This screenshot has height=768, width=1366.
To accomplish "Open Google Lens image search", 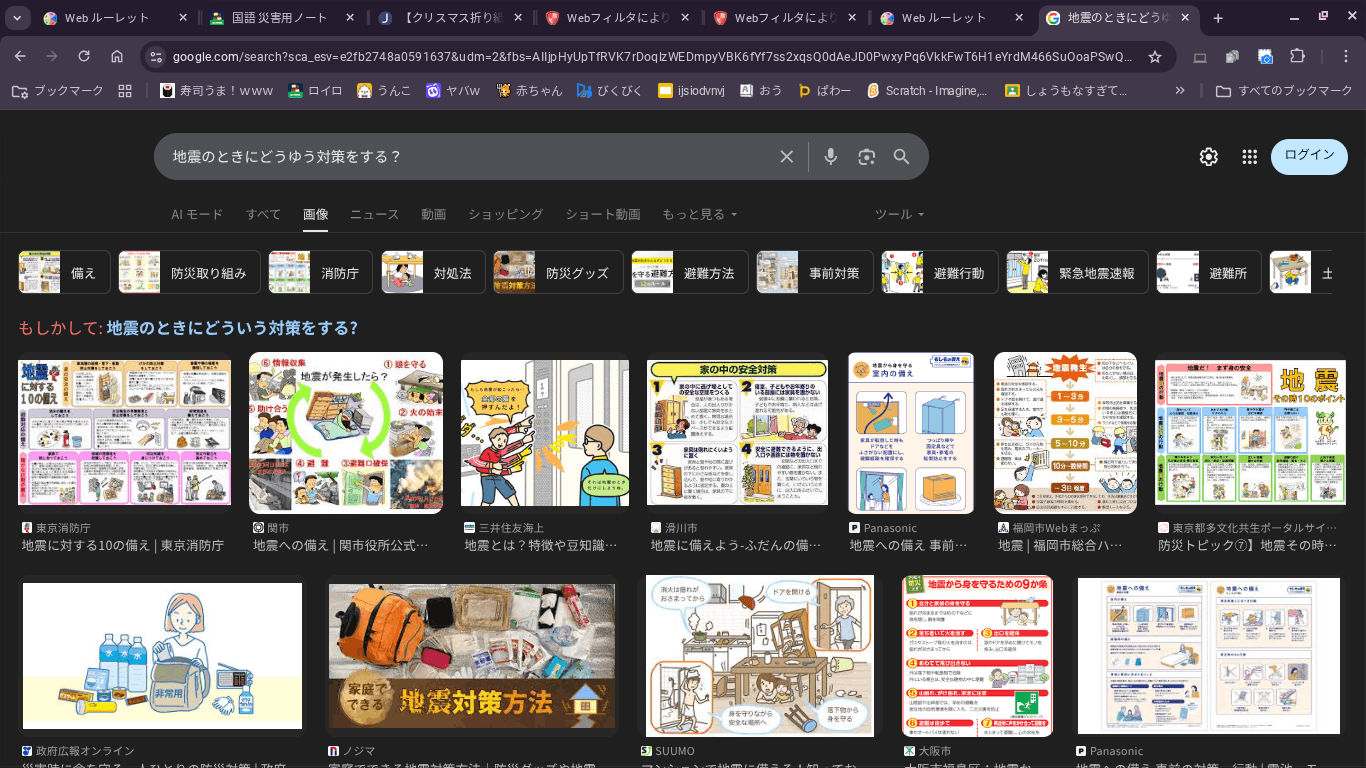I will 866,157.
